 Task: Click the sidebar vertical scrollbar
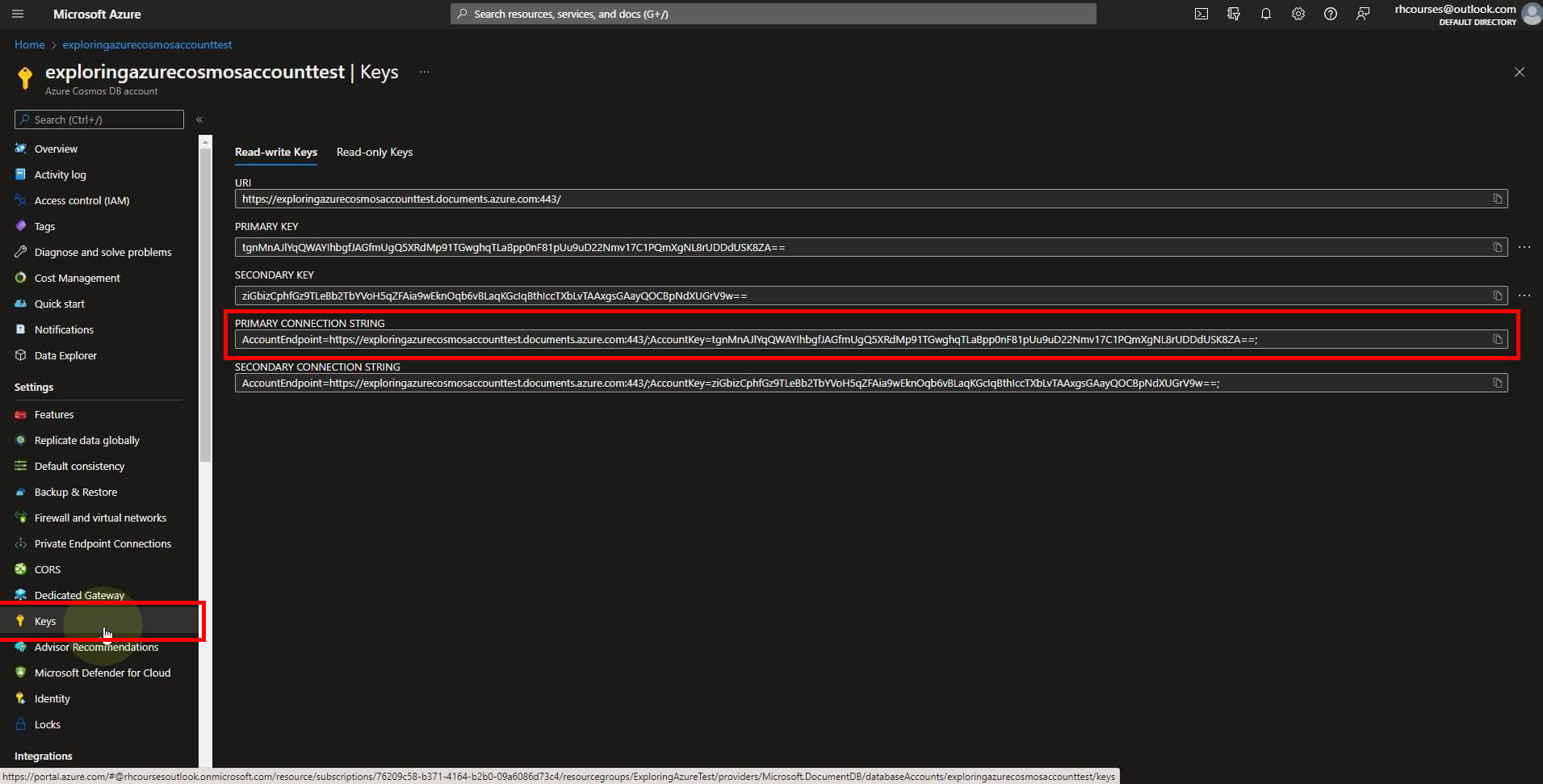tap(205, 304)
